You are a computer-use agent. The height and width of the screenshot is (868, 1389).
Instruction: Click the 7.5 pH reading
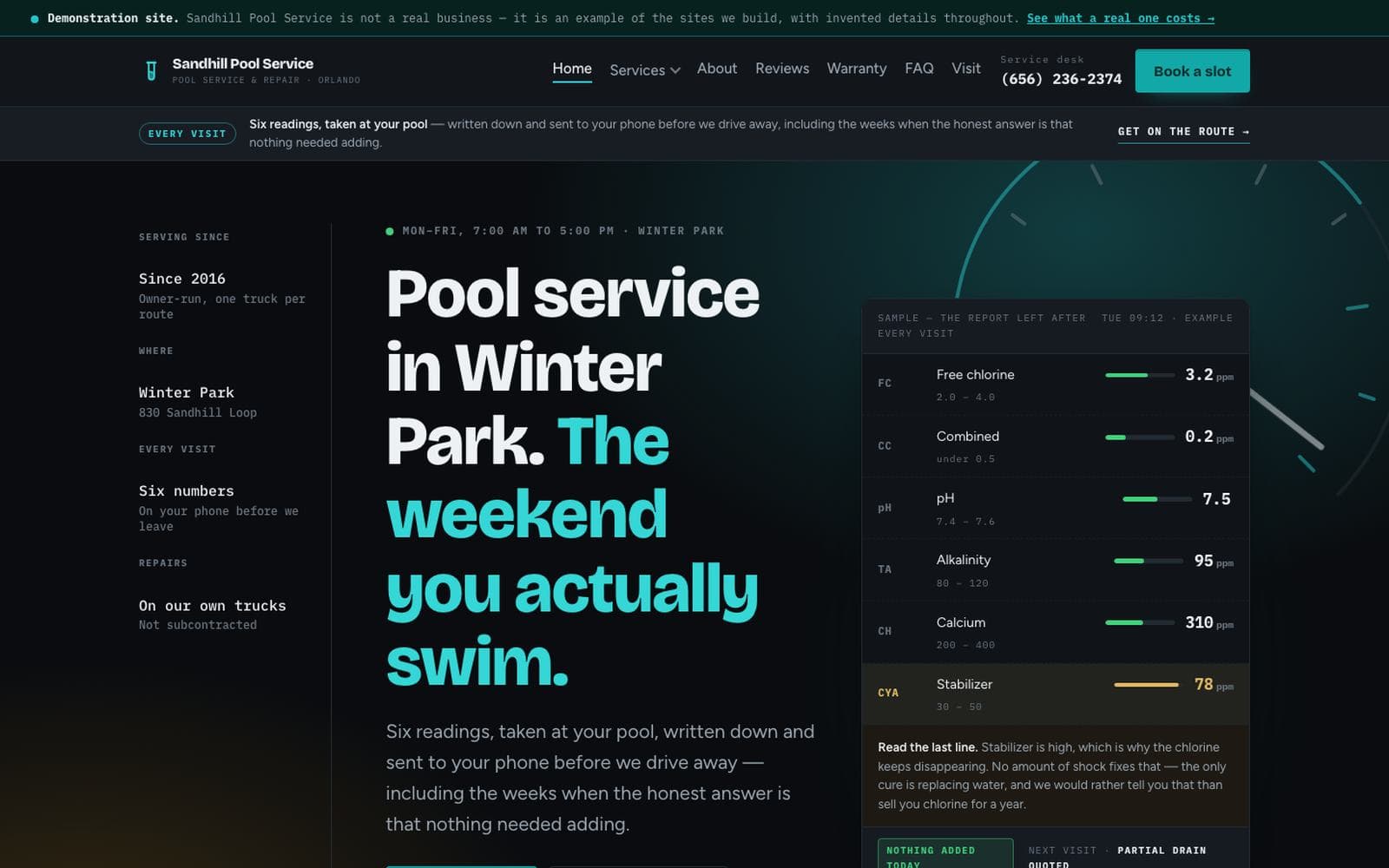click(1216, 499)
